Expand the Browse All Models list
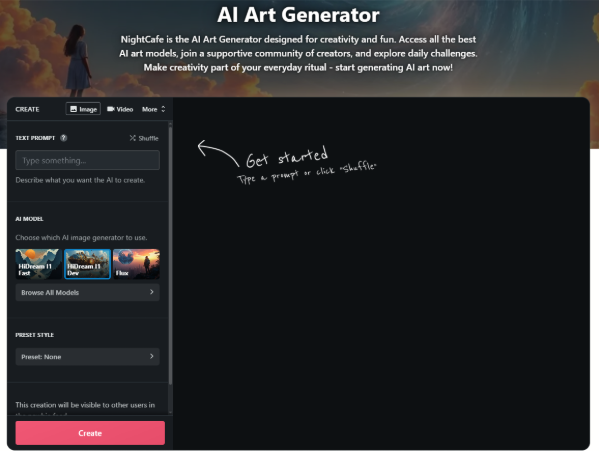The image size is (599, 451). (x=87, y=293)
